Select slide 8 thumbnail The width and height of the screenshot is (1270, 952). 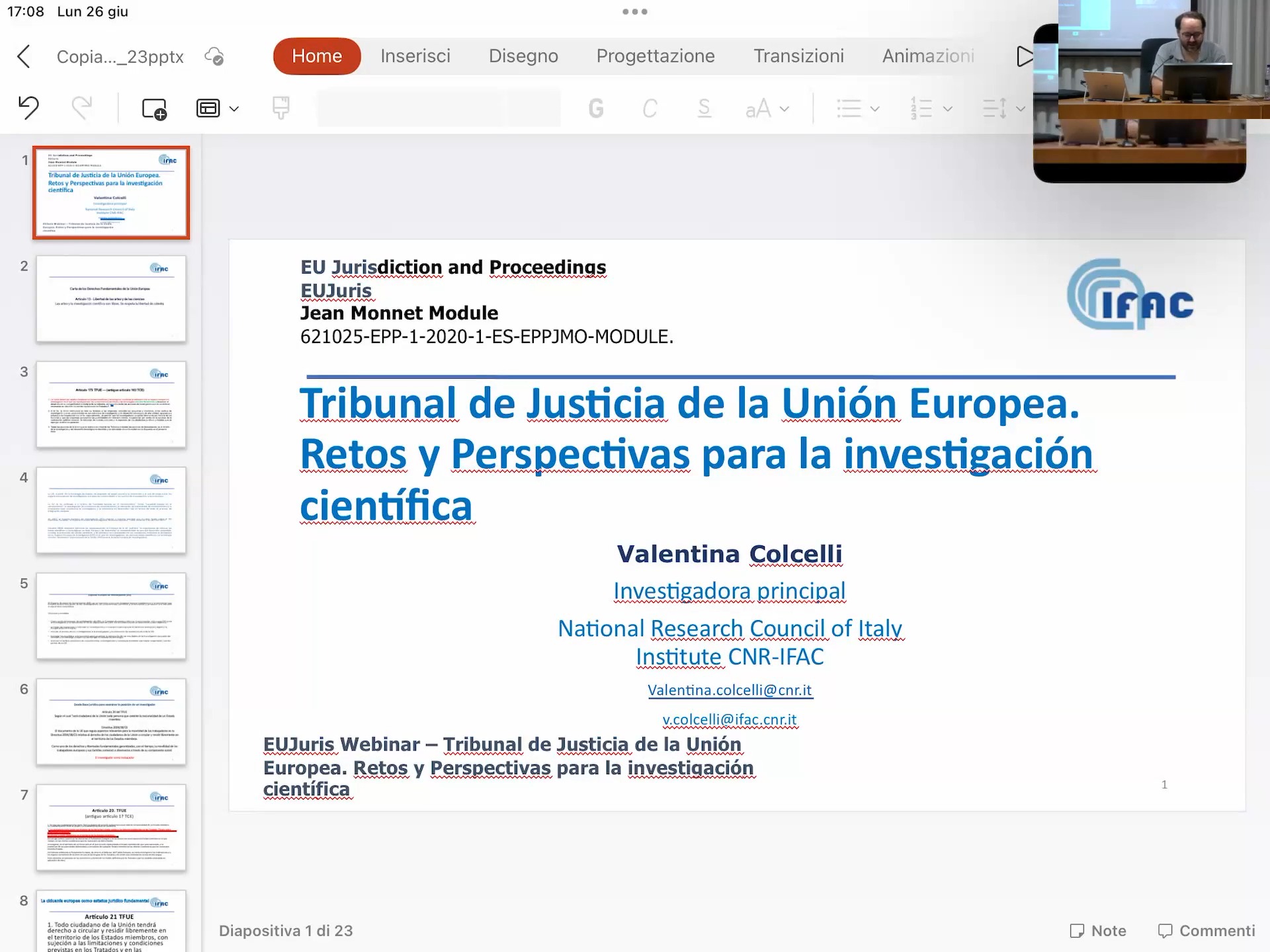click(111, 922)
